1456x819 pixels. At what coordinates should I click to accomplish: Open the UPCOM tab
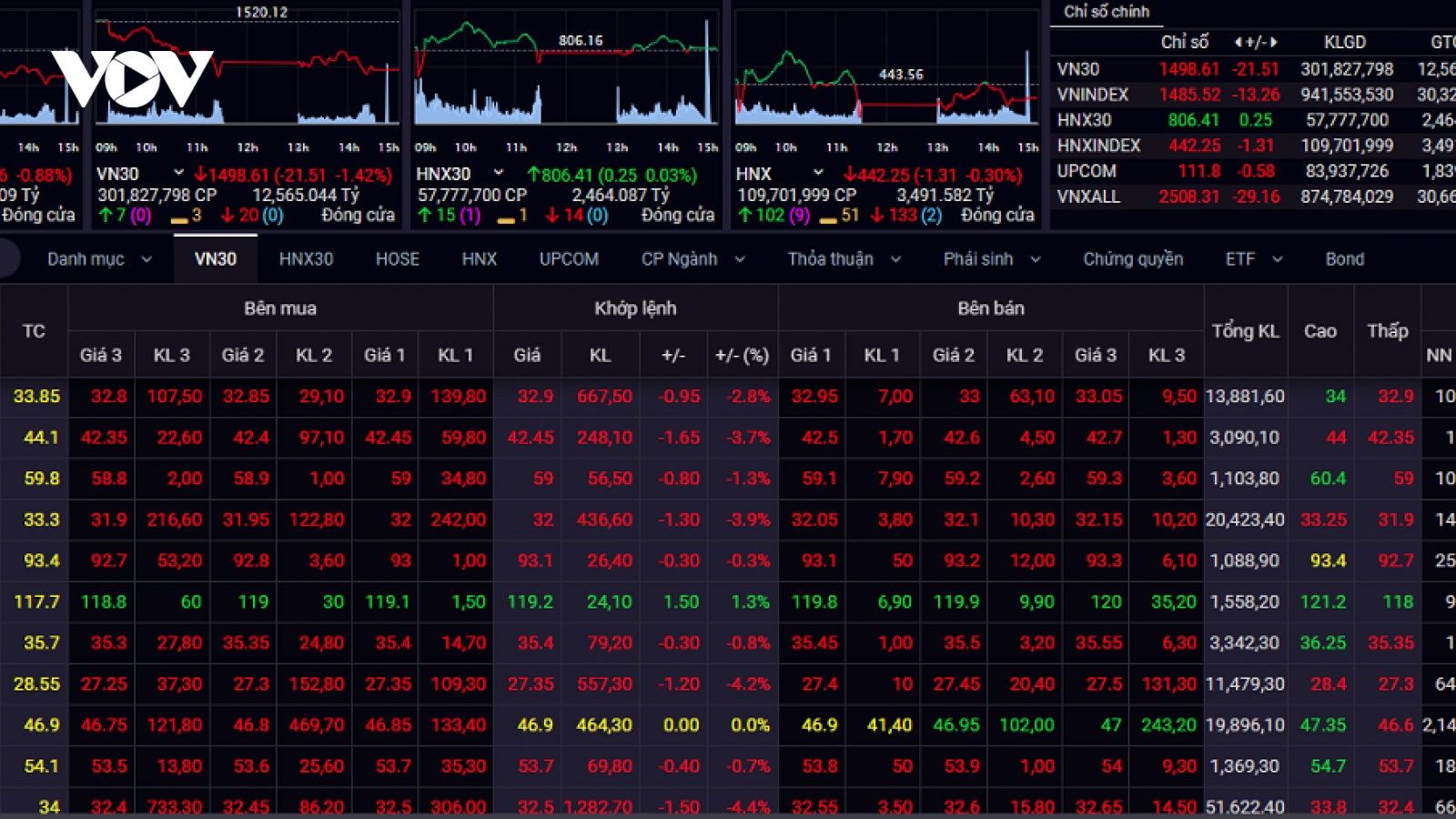[569, 259]
